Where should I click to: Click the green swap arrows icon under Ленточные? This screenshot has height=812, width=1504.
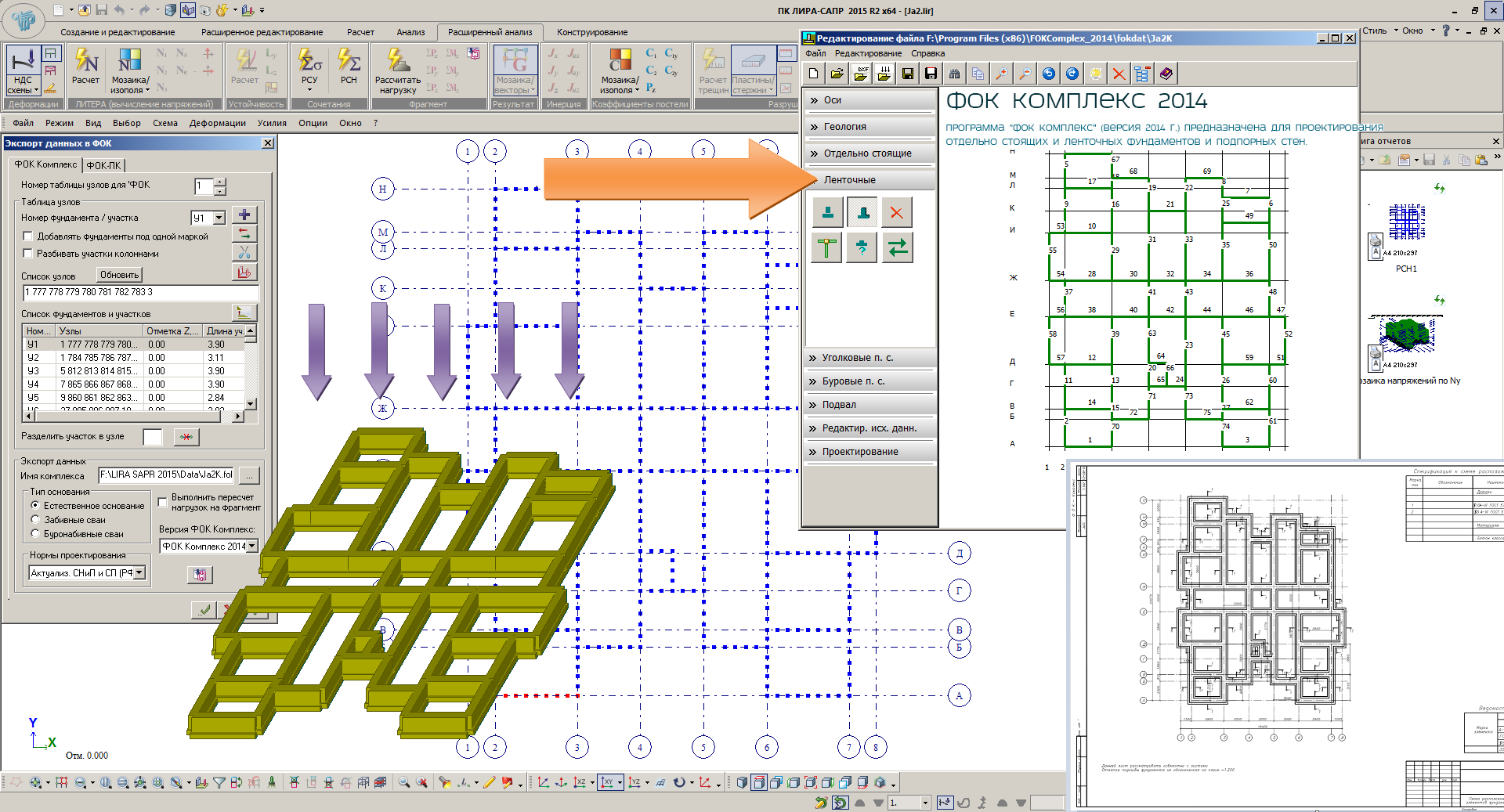[x=898, y=248]
